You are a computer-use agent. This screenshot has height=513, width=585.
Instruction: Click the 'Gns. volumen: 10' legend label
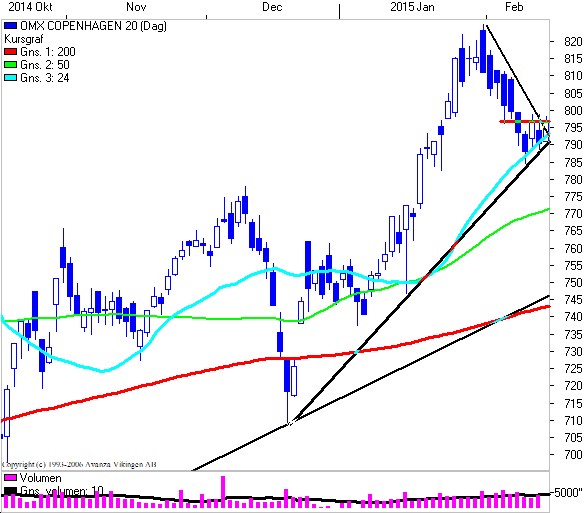click(62, 490)
